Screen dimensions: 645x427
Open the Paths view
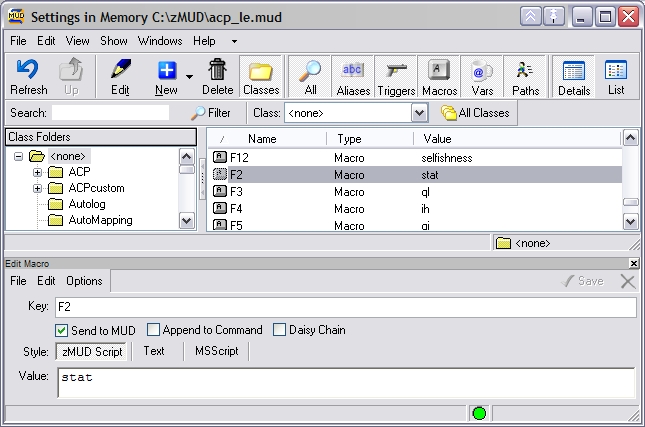pyautogui.click(x=526, y=77)
